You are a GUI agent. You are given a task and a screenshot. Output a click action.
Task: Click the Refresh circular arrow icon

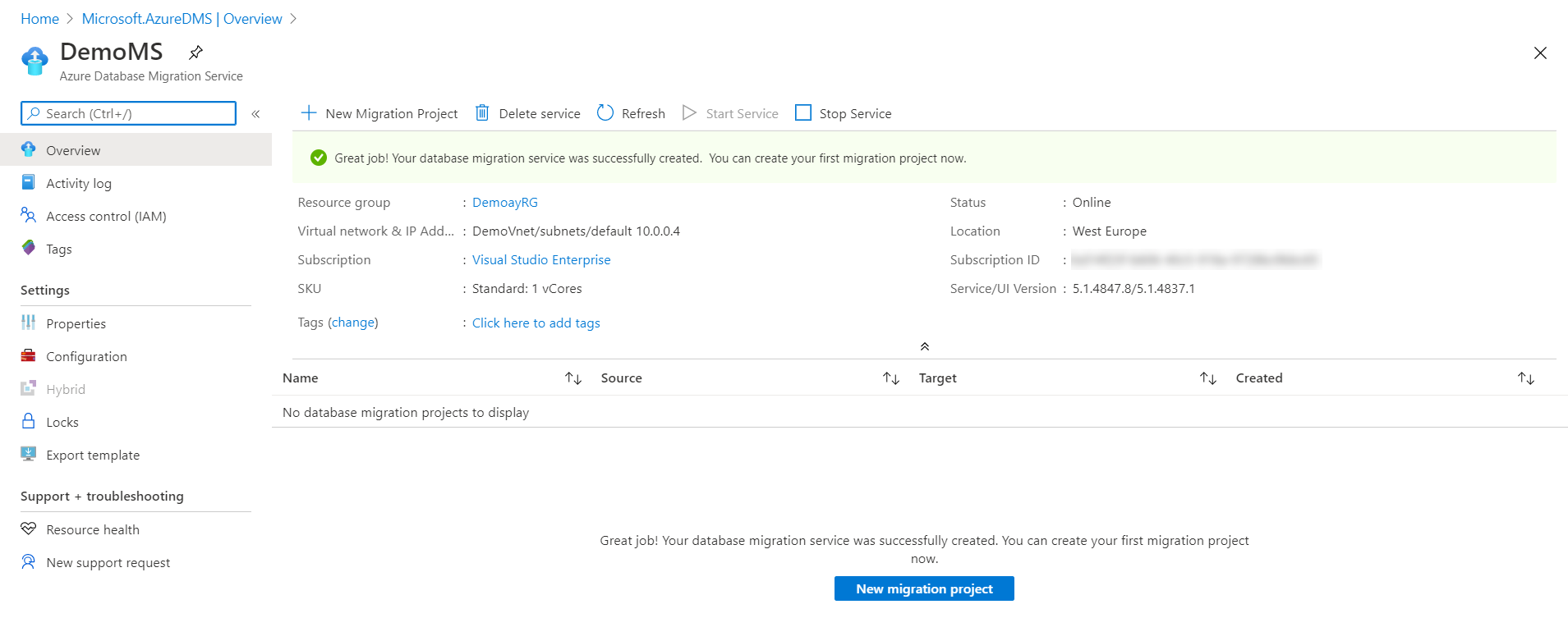(605, 113)
